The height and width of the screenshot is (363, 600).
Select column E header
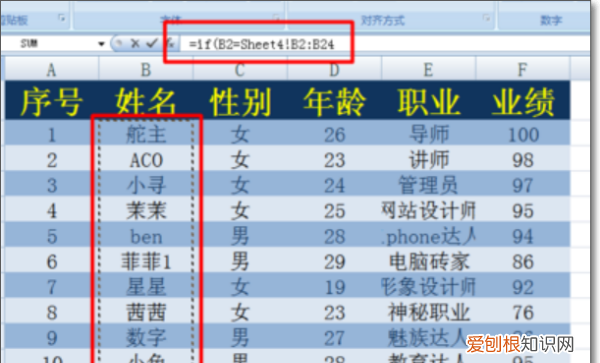coord(428,69)
